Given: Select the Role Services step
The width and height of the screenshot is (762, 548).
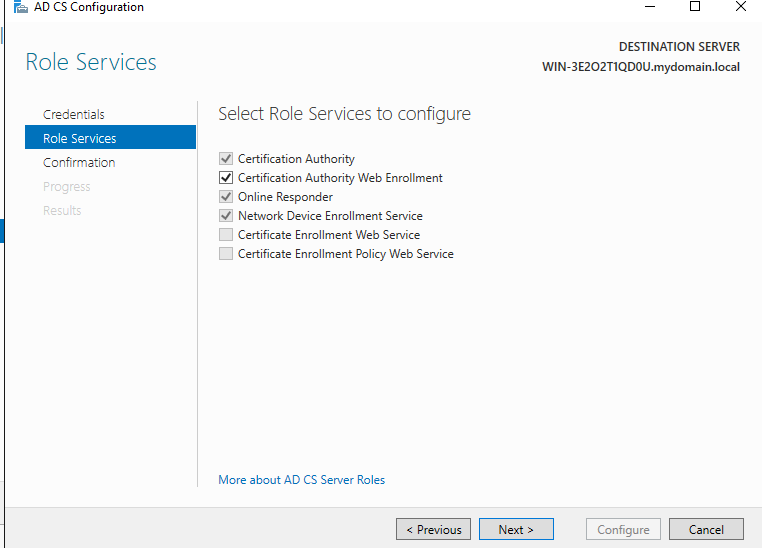Looking at the screenshot, I should click(110, 138).
